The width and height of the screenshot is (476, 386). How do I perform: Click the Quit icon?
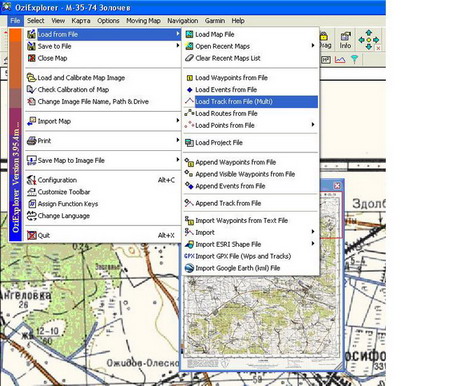[x=31, y=235]
